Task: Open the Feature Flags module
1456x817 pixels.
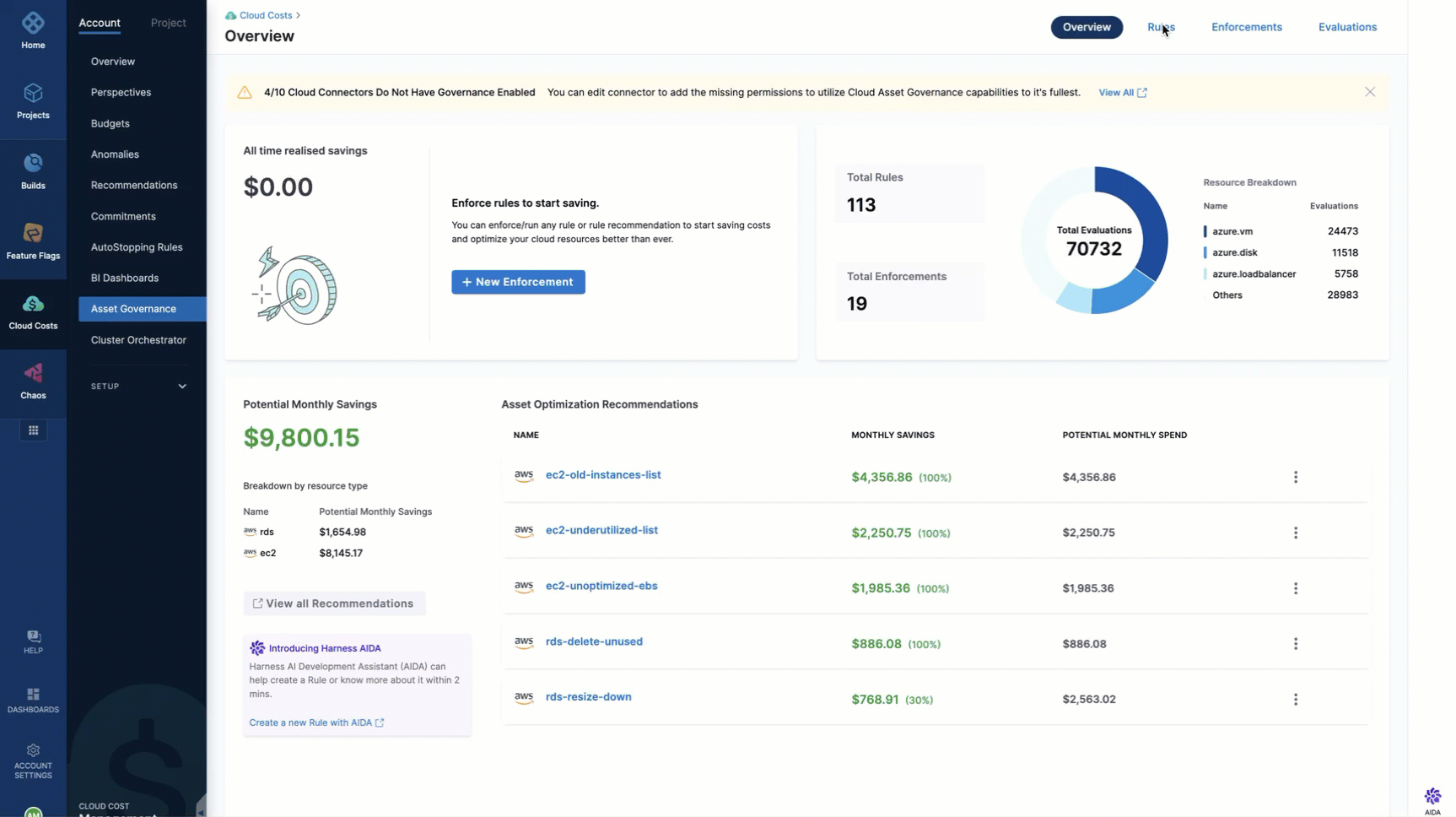Action: pos(33,235)
